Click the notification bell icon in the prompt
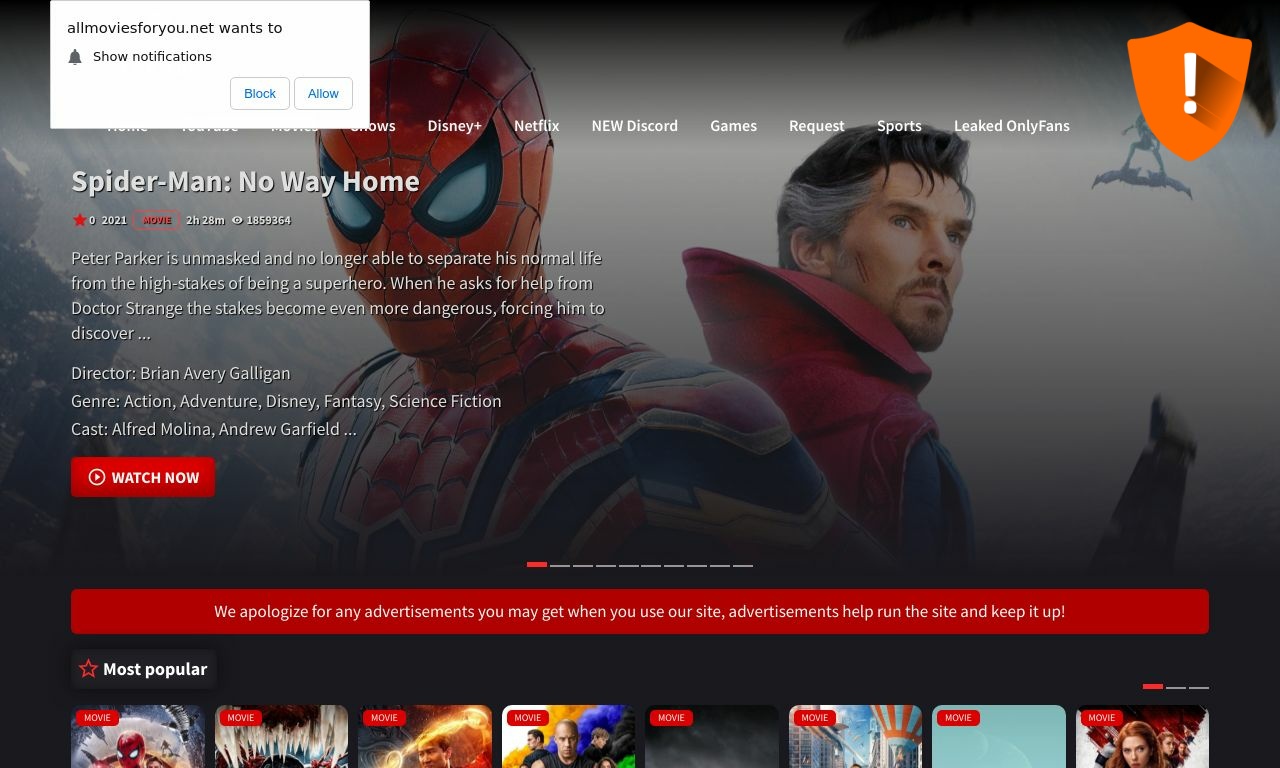 75,57
